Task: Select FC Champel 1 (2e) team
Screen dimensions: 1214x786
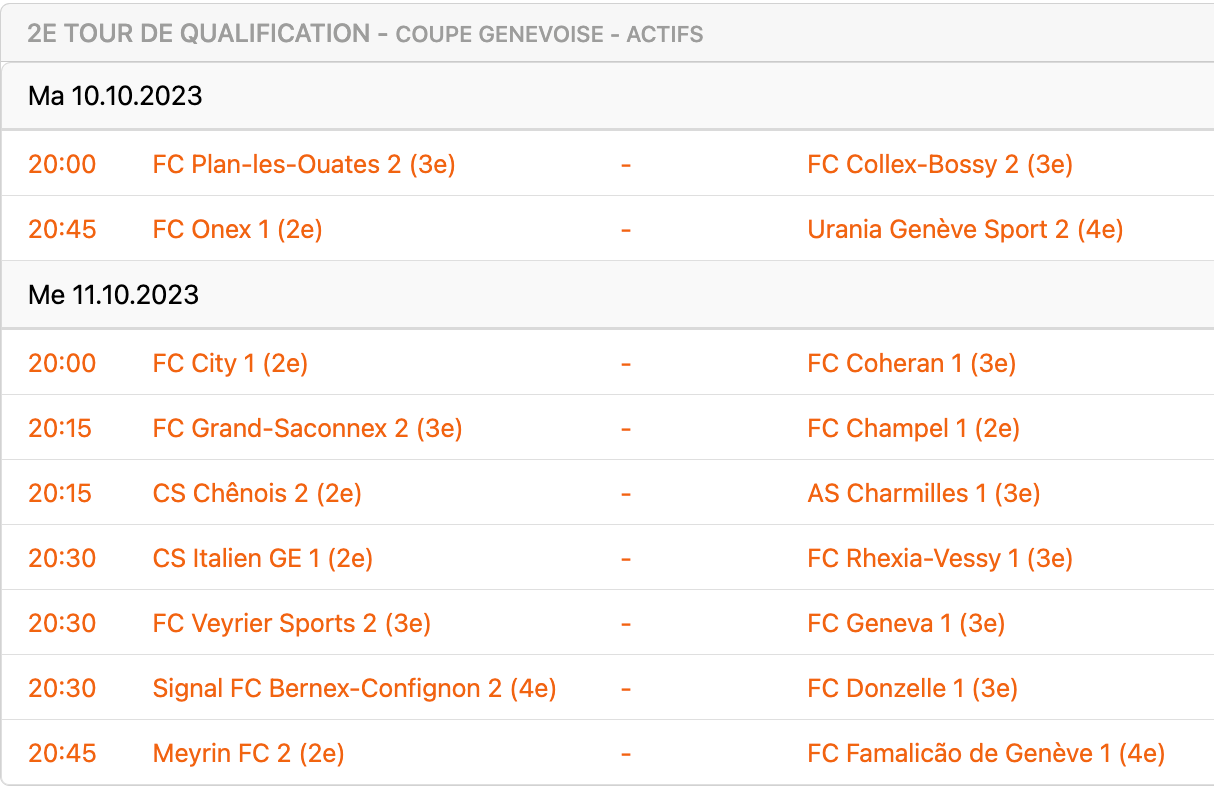Action: point(913,428)
